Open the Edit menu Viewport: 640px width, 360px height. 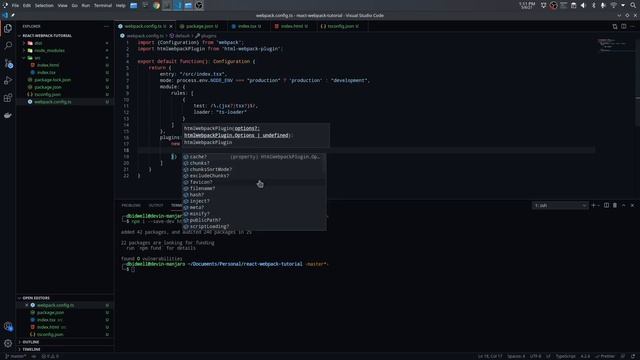tap(27, 5)
